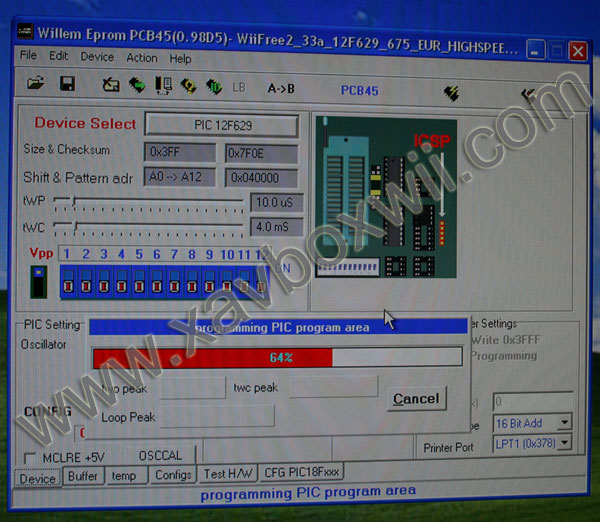Click the tWP slider track
This screenshot has height=522, width=600.
(x=148, y=200)
